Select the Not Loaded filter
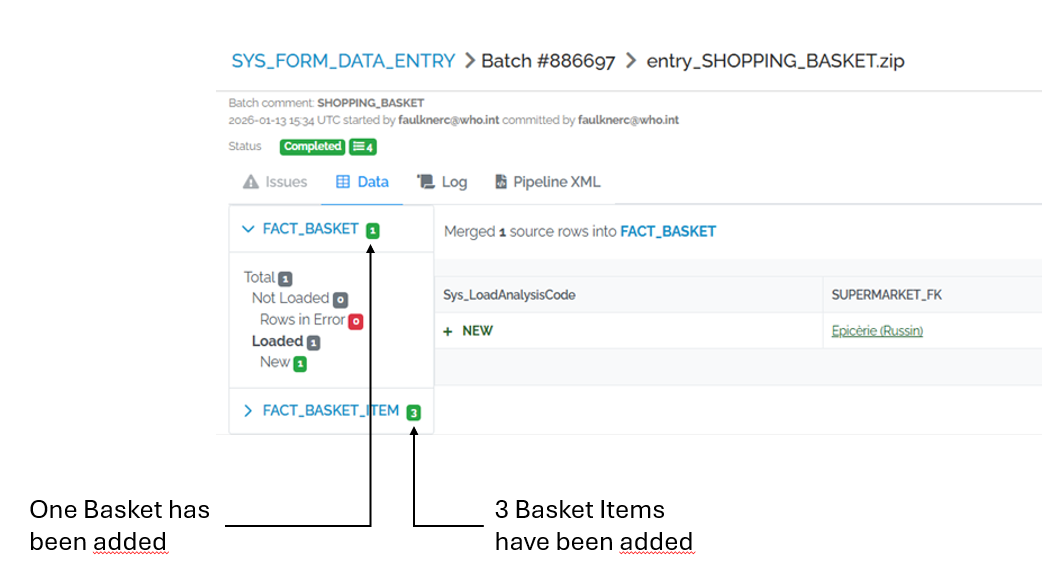 tap(295, 298)
